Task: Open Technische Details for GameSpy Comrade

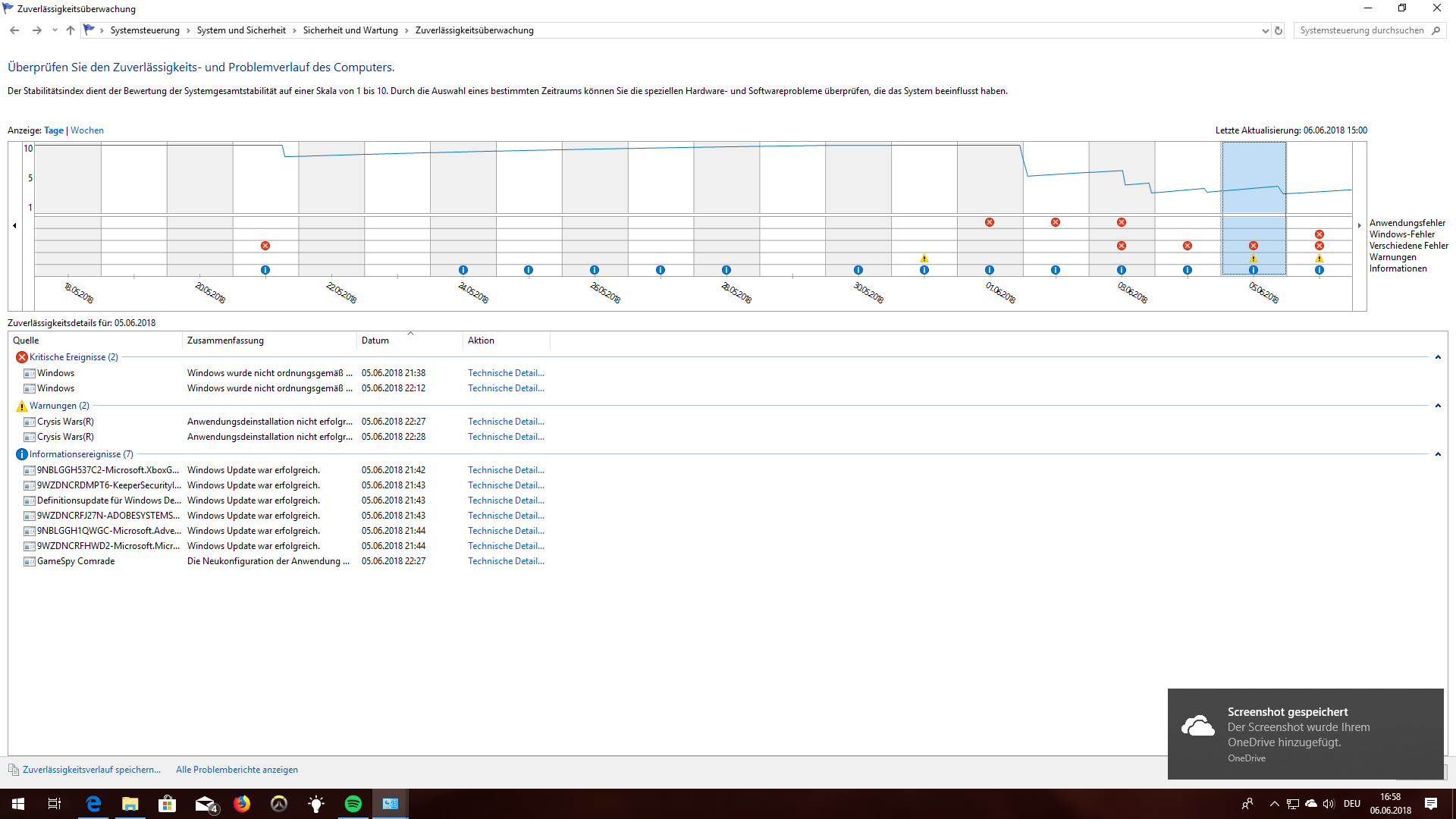Action: tap(506, 561)
